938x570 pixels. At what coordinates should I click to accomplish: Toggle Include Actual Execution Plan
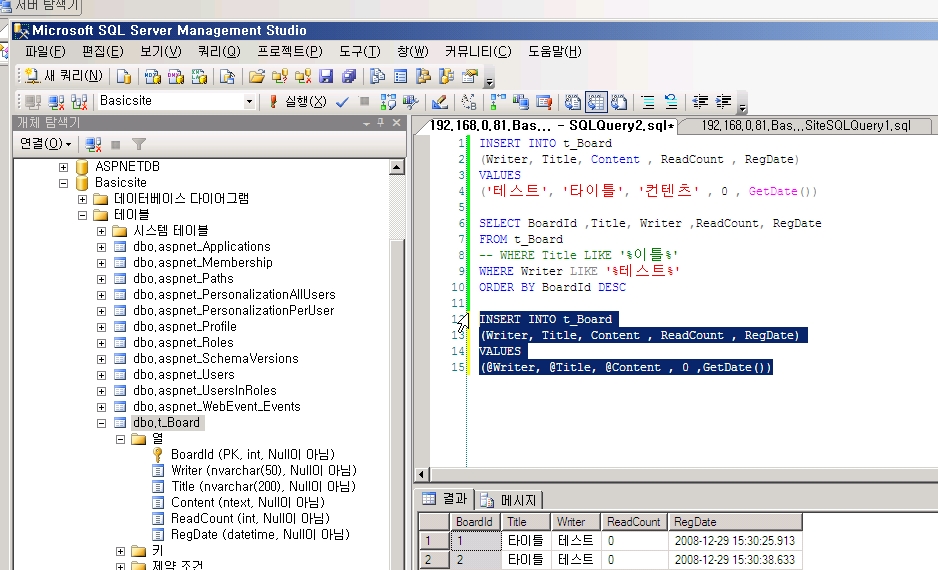[498, 102]
